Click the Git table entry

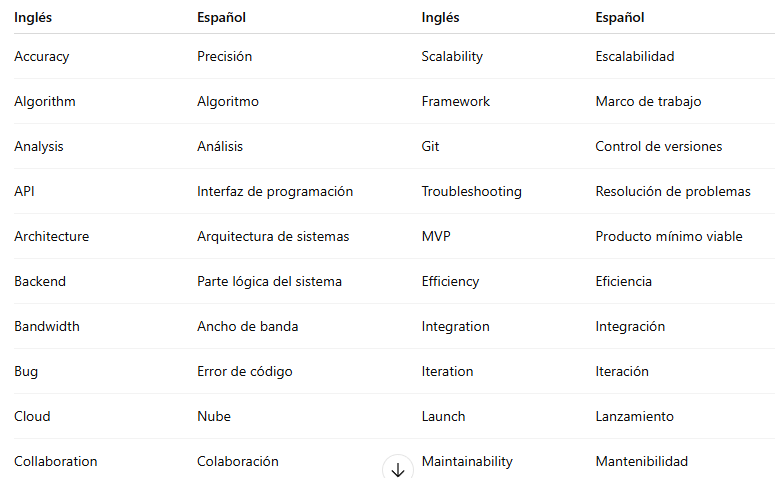[431, 146]
